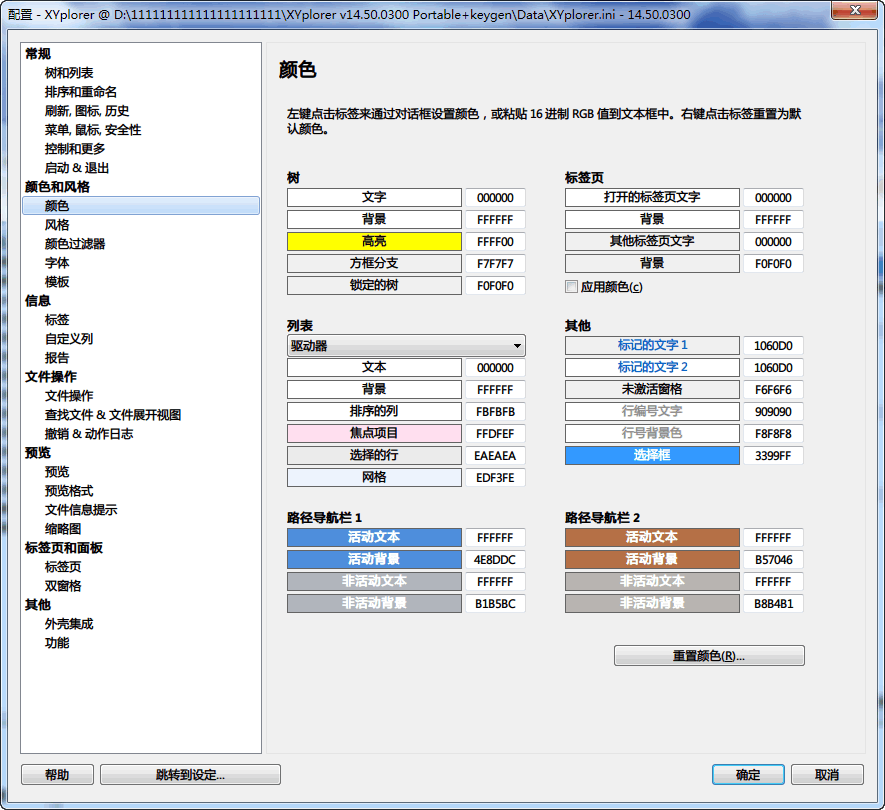Focus the 4E8DDC hex value field
Screen dimensions: 885x810
(x=495, y=559)
